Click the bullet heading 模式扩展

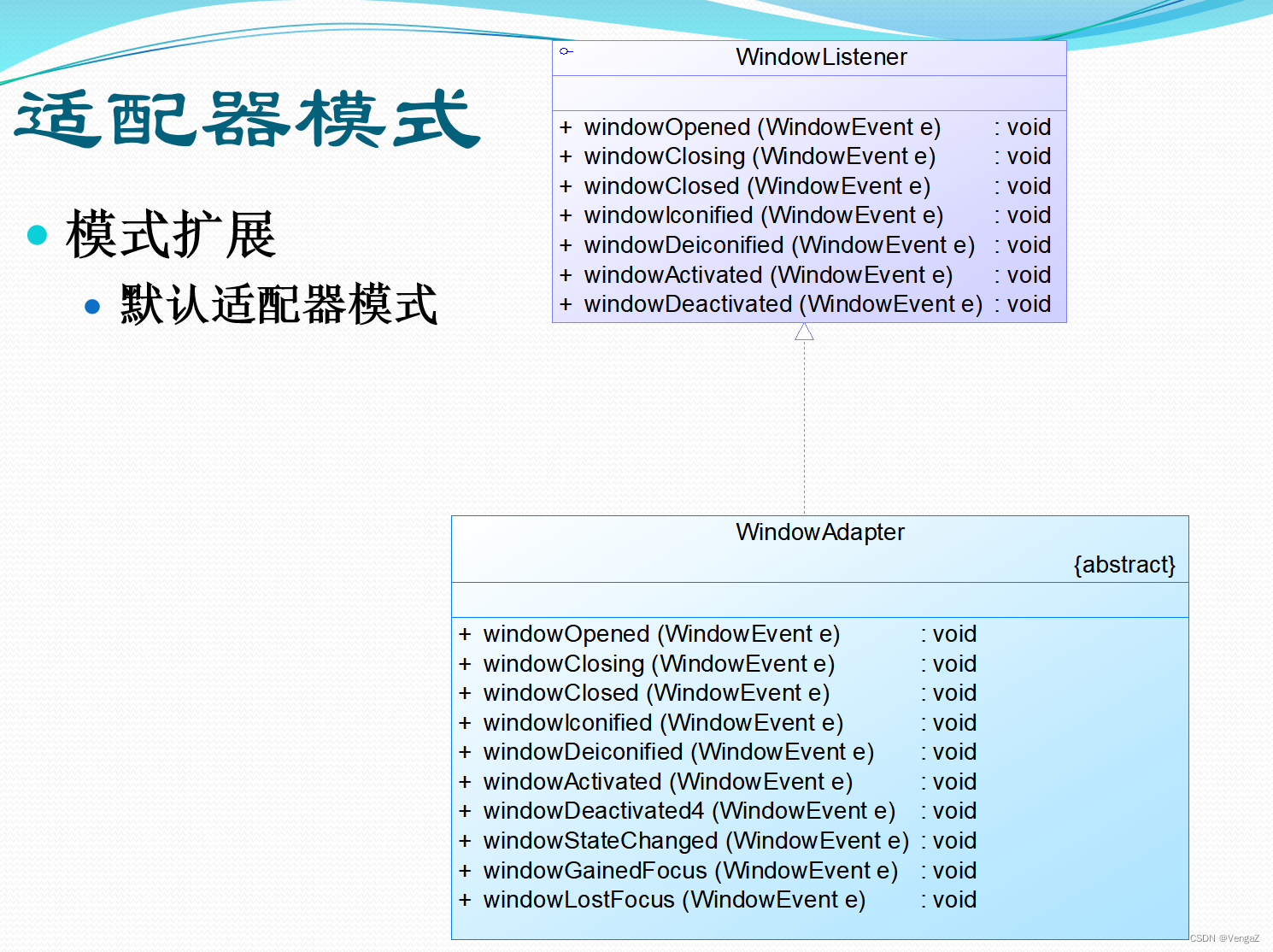click(x=170, y=234)
